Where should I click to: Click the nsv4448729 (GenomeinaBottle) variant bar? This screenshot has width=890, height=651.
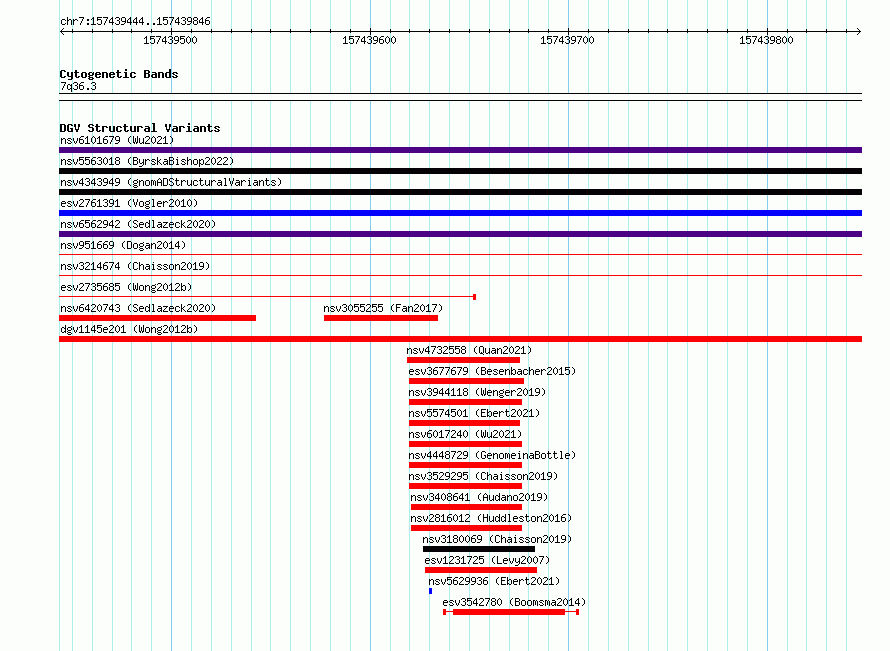[465, 465]
